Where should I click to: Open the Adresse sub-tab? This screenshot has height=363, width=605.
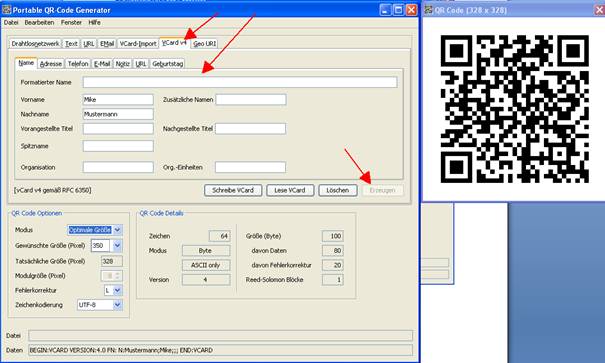click(51, 64)
